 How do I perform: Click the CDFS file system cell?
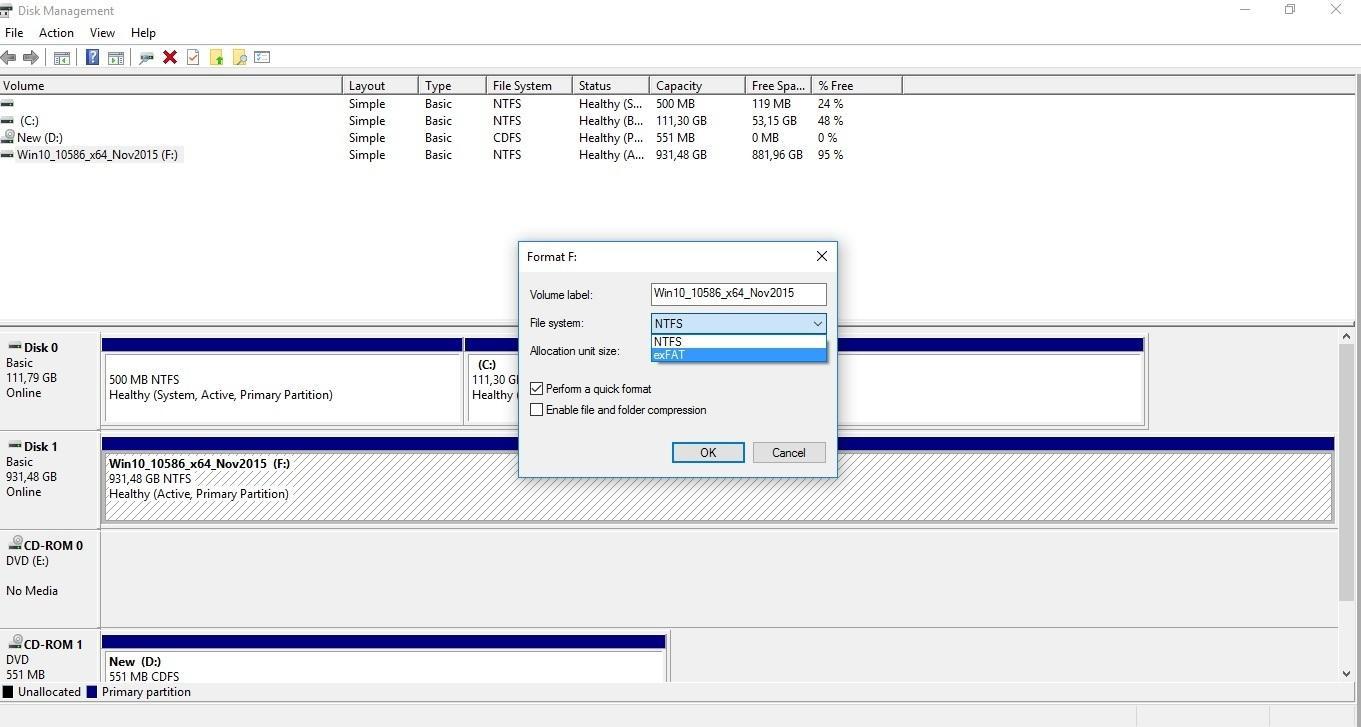point(507,138)
